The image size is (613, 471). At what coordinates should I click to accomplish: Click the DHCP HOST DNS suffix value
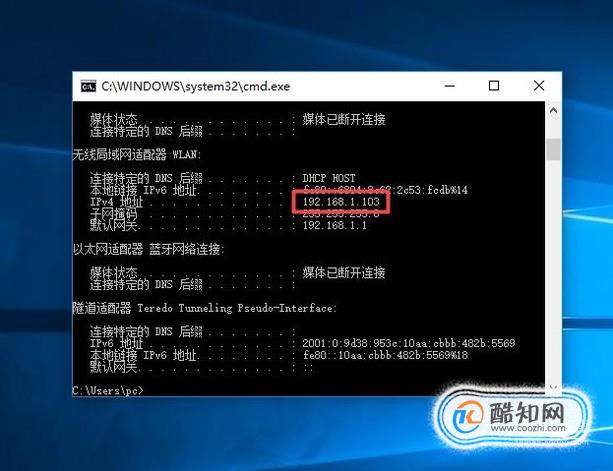329,178
